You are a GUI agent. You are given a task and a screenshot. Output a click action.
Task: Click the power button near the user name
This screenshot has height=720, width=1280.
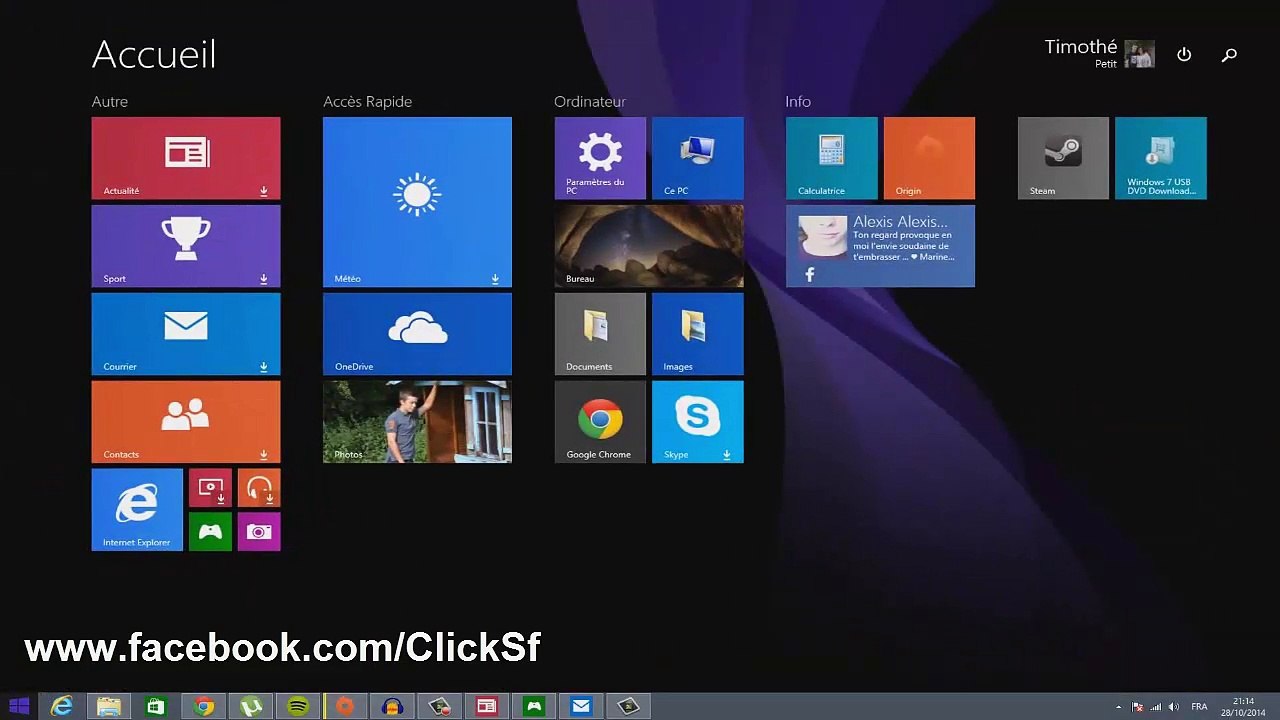click(1184, 55)
